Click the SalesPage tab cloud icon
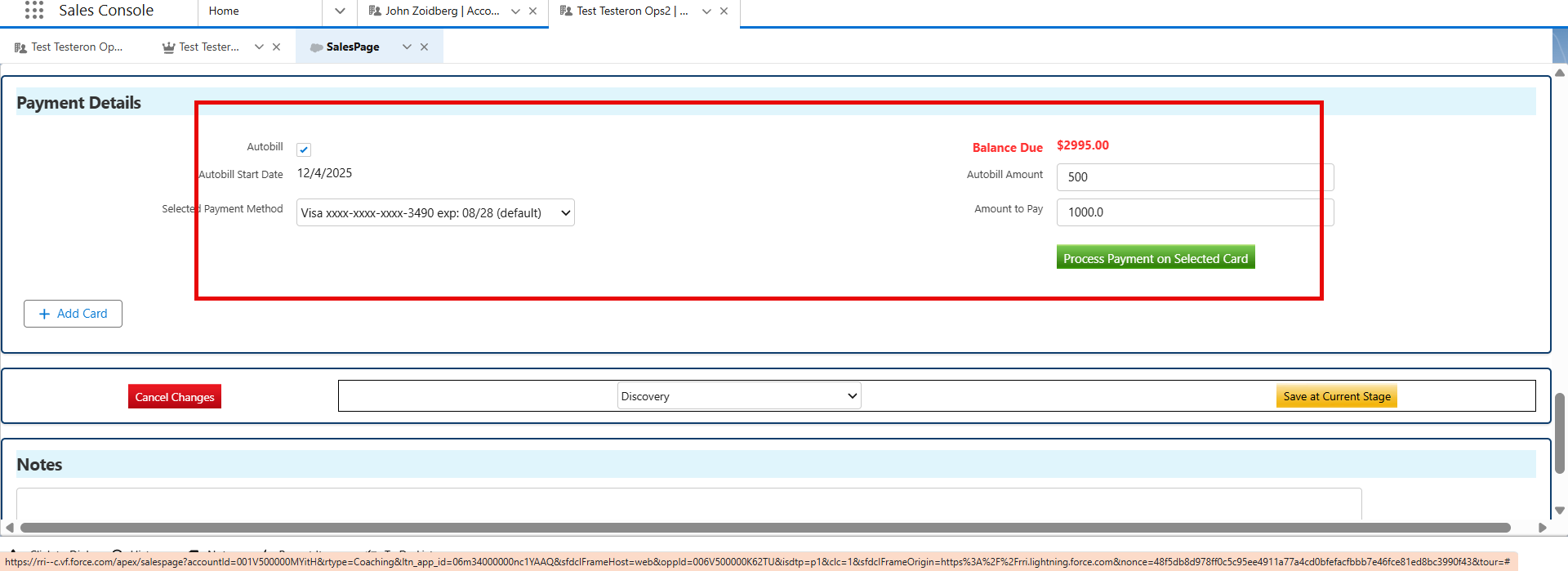The image size is (1568, 571). click(316, 47)
